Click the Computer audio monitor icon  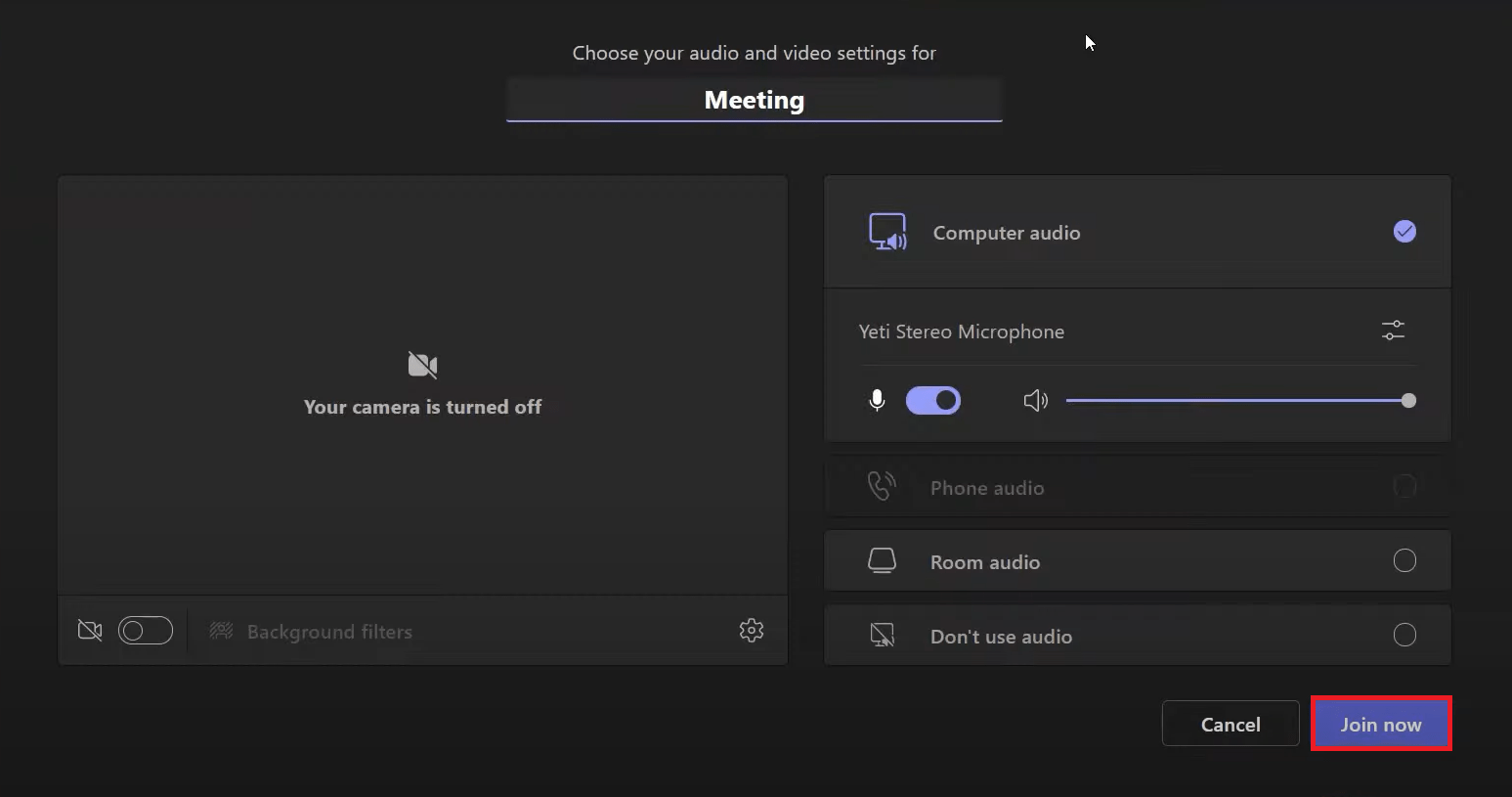pyautogui.click(x=888, y=232)
